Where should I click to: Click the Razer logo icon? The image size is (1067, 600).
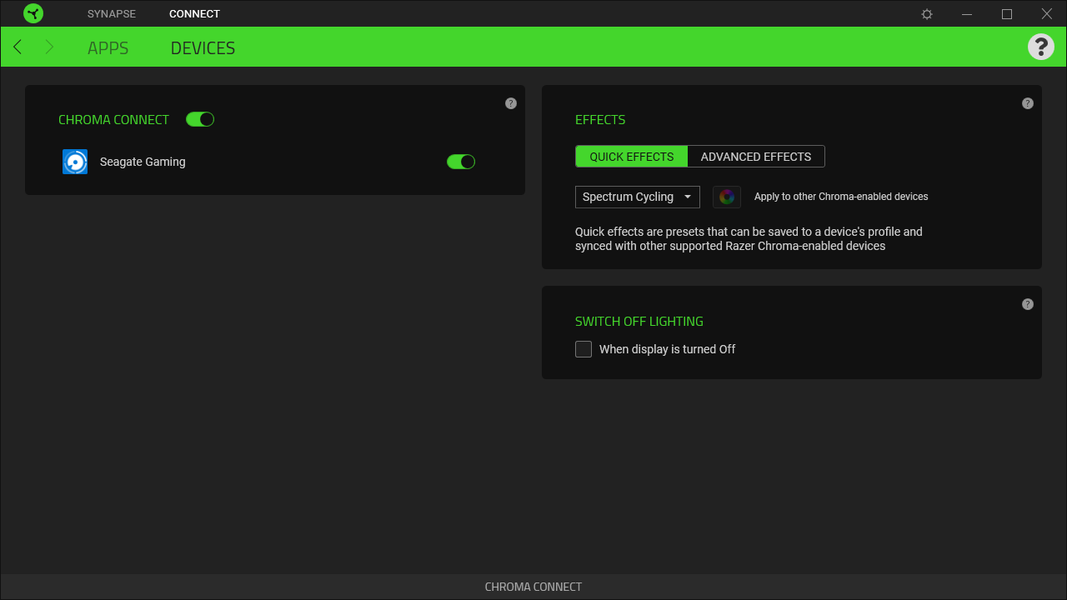33,14
